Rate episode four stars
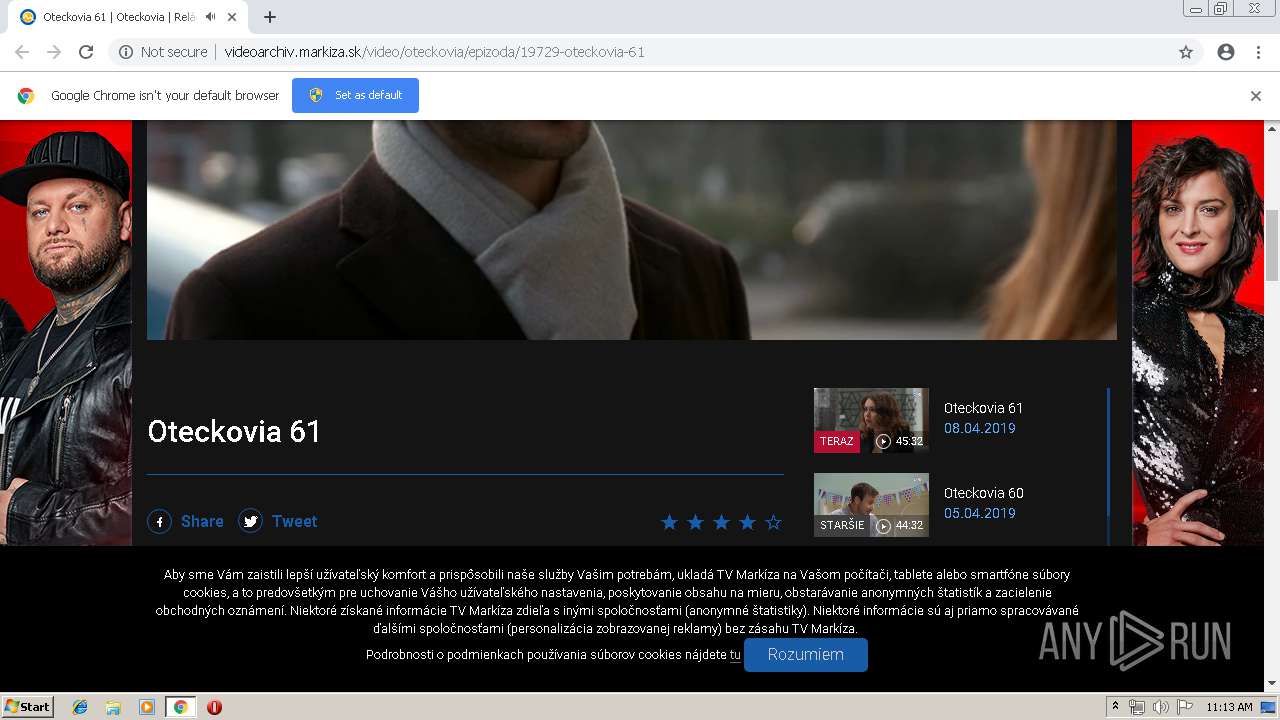 (x=747, y=522)
